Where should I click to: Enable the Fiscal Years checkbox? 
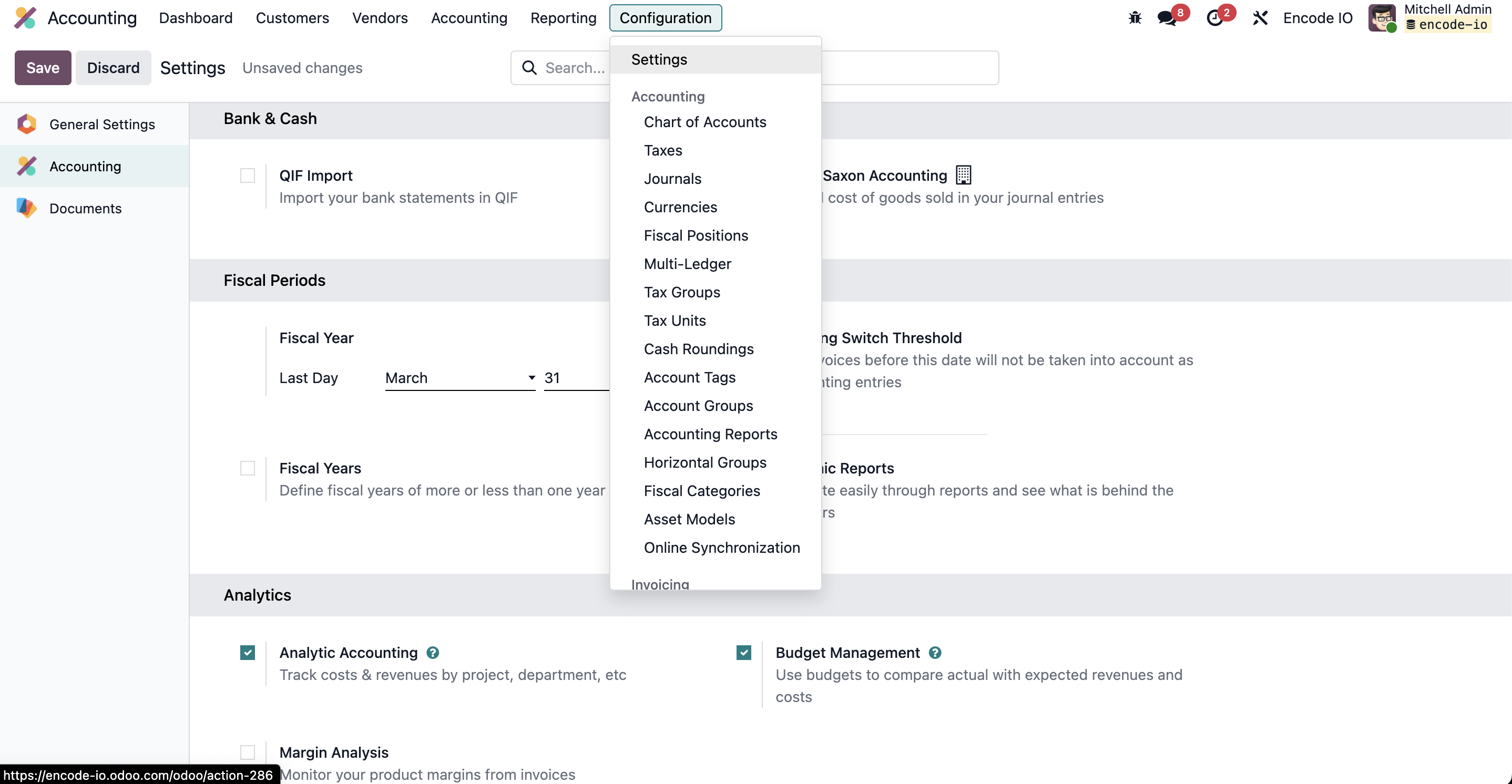[x=248, y=468]
